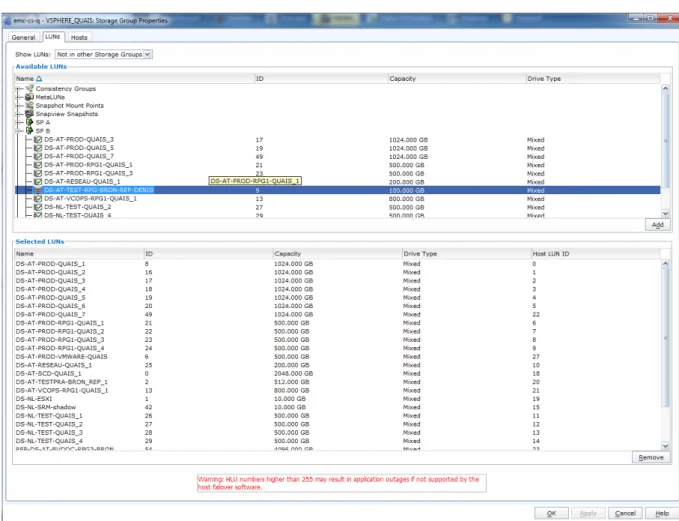The width and height of the screenshot is (679, 521).
Task: Expand the SP A tree node
Action: click(18, 123)
